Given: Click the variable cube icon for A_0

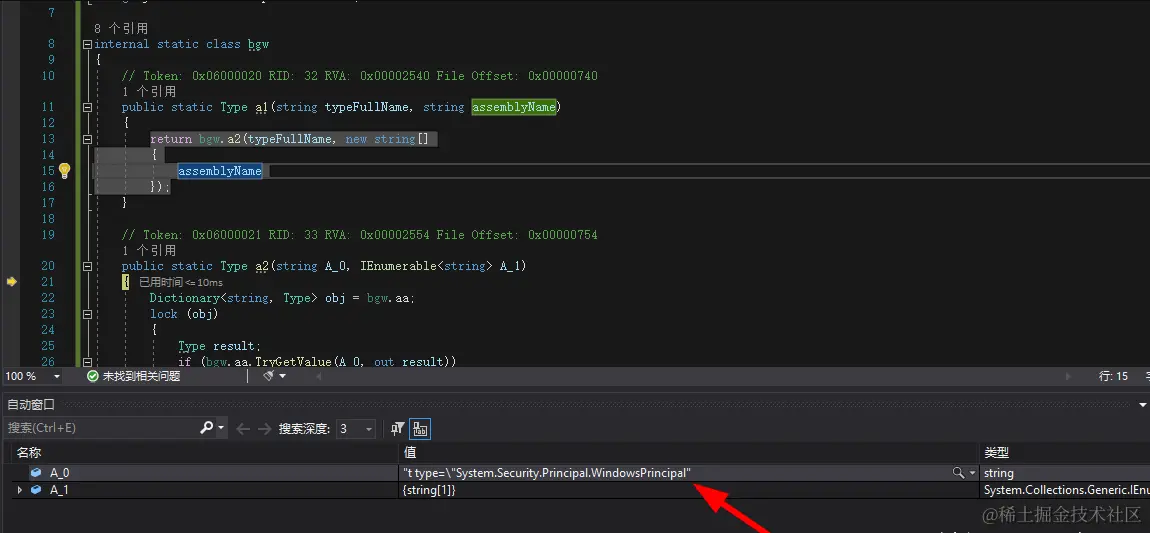Looking at the screenshot, I should (36, 473).
